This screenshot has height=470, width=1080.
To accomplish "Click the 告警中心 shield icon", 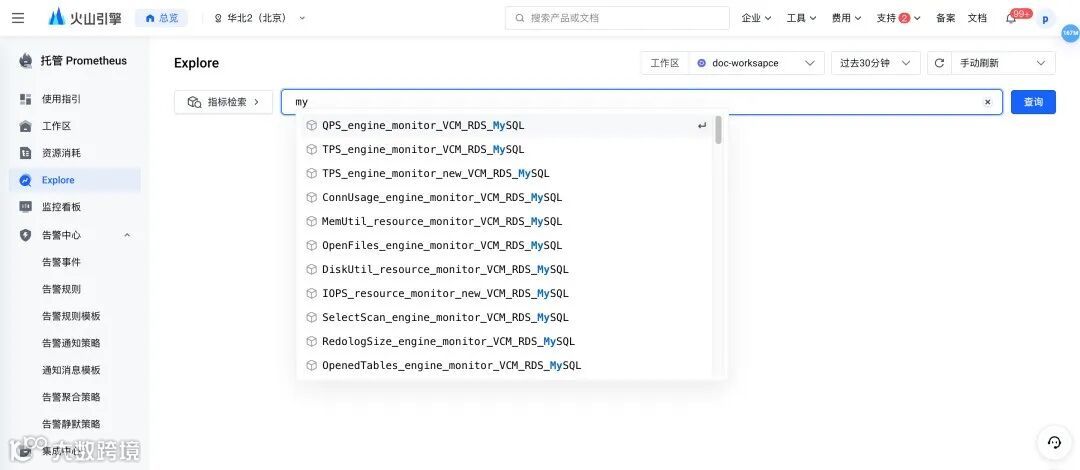I will click(25, 235).
